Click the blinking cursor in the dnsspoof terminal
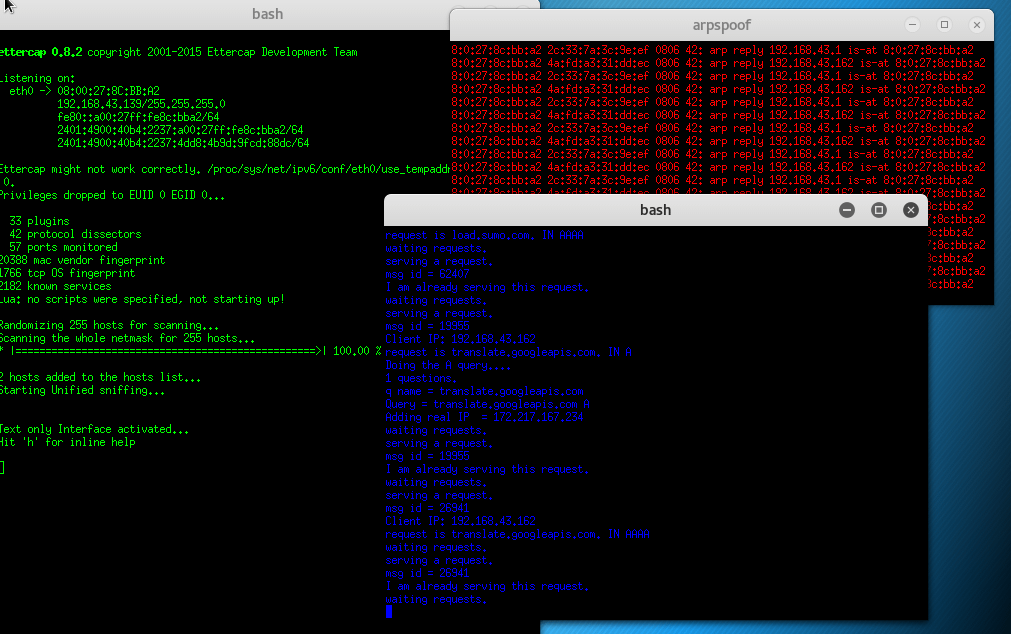Viewport: 1011px width, 634px height. (389, 611)
